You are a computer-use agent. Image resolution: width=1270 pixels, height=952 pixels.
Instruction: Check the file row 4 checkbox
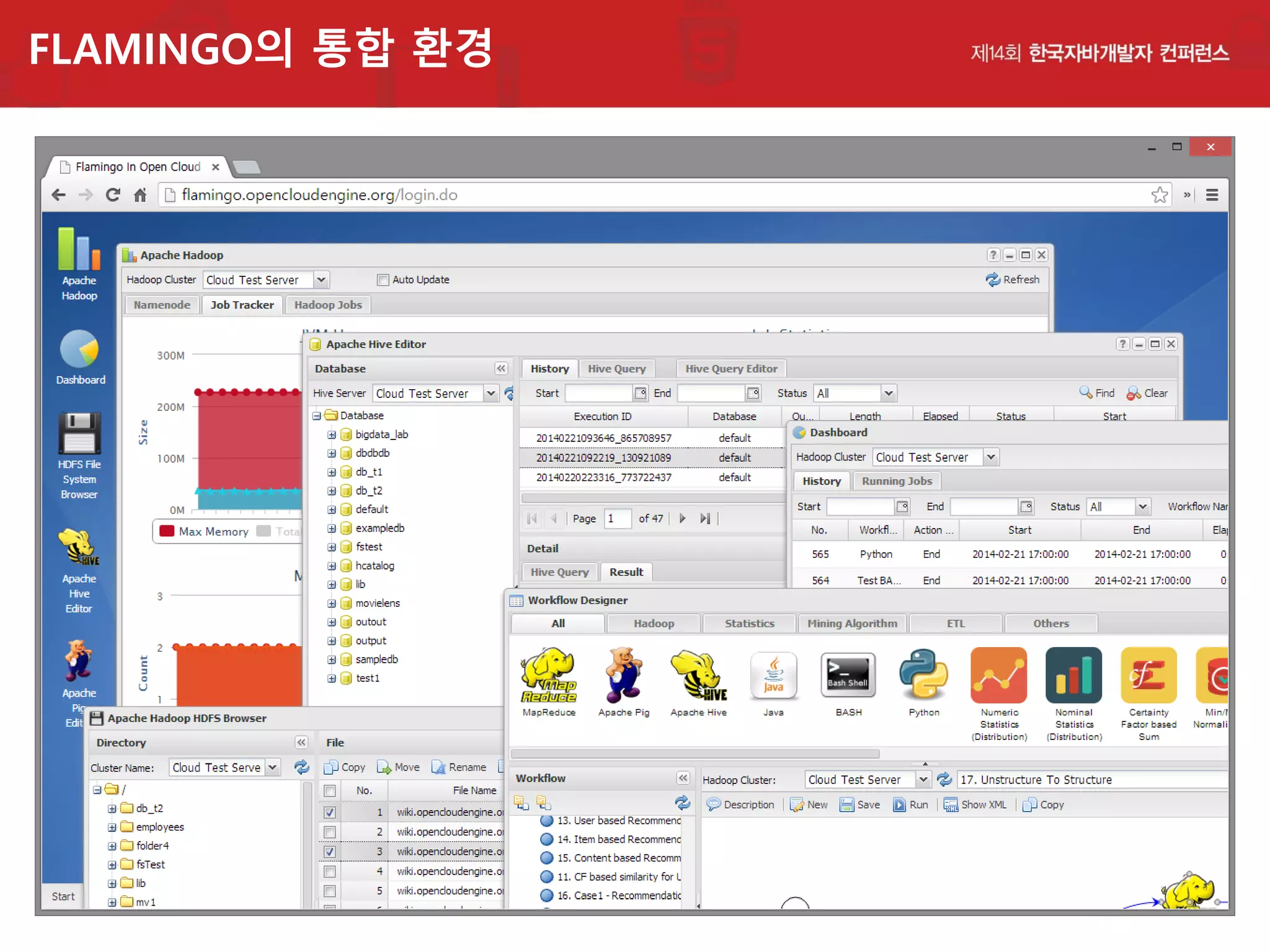(329, 871)
